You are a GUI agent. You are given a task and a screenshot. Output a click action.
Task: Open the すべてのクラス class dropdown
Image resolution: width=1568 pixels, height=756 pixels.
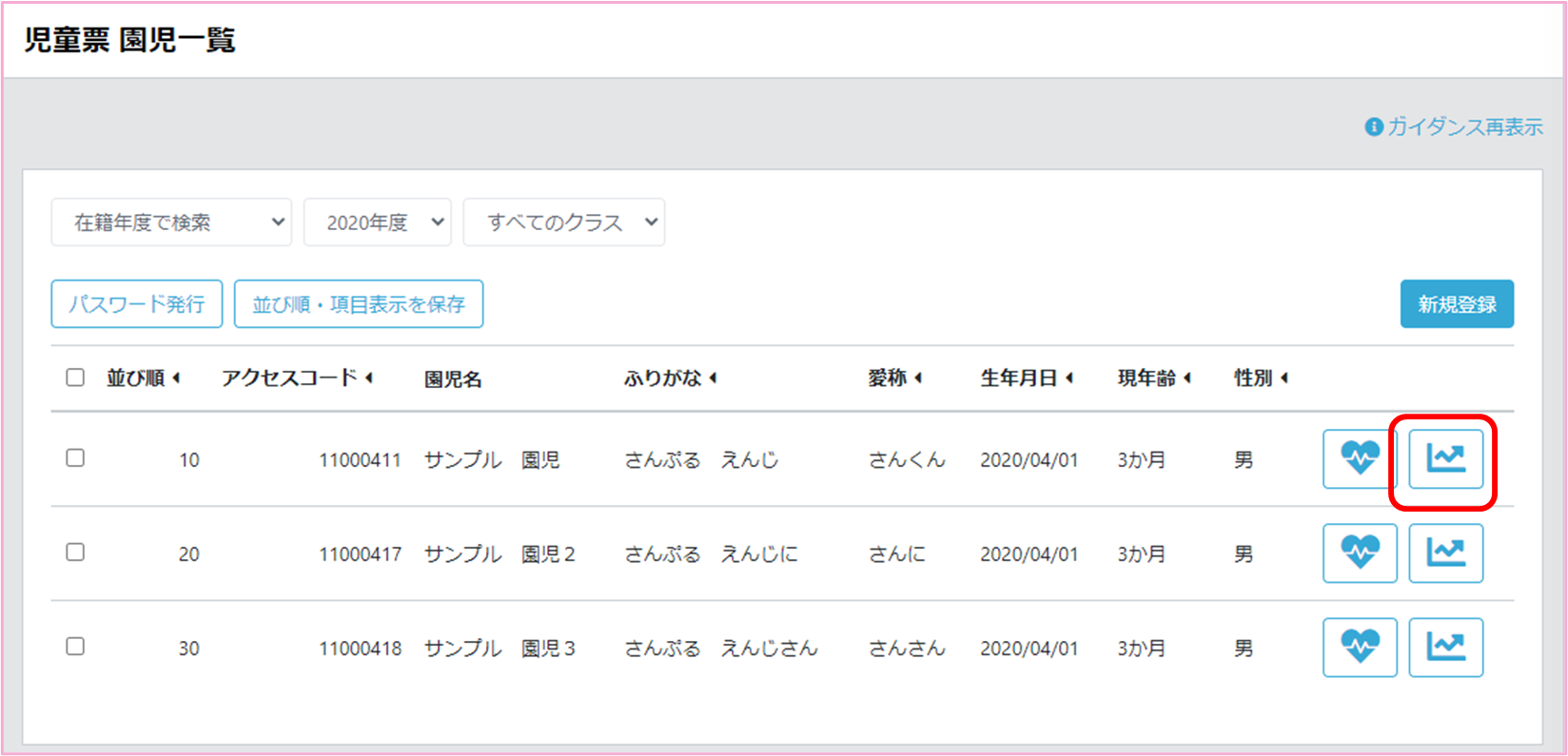pos(563,223)
